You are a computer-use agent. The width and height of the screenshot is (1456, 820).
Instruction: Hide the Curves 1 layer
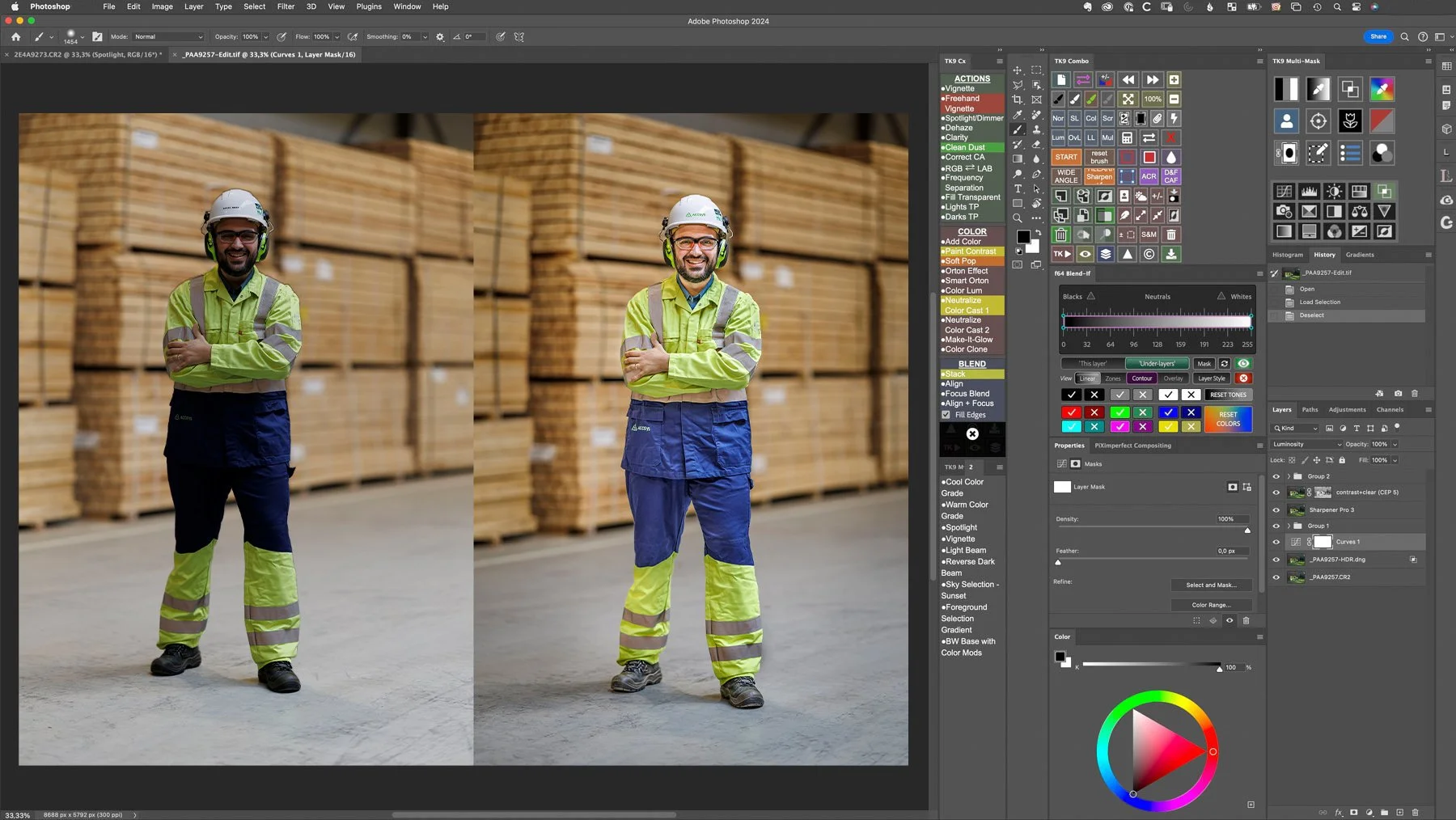(x=1276, y=543)
